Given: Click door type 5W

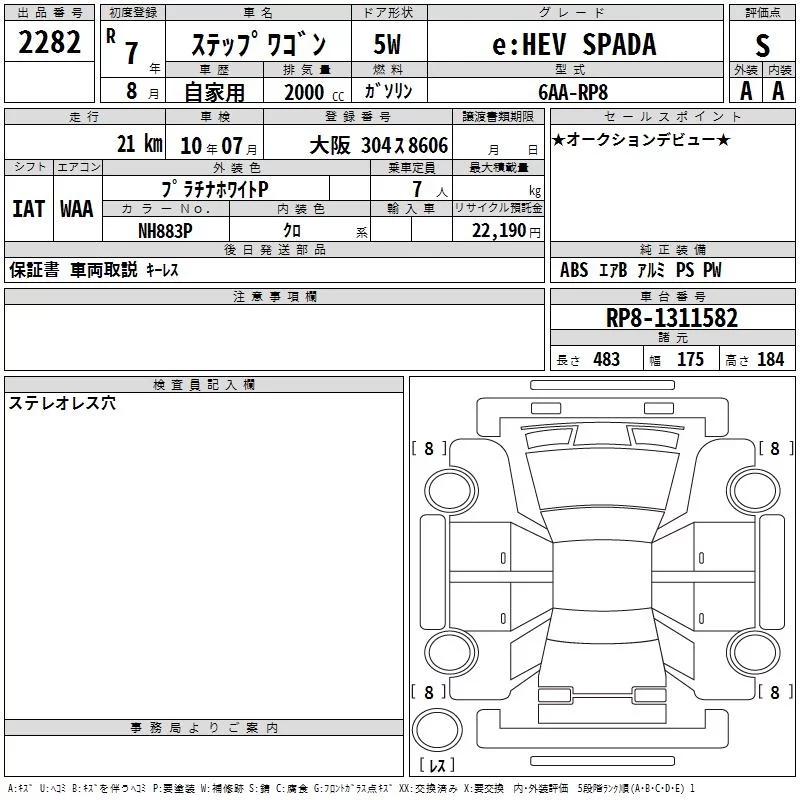Looking at the screenshot, I should (387, 44).
